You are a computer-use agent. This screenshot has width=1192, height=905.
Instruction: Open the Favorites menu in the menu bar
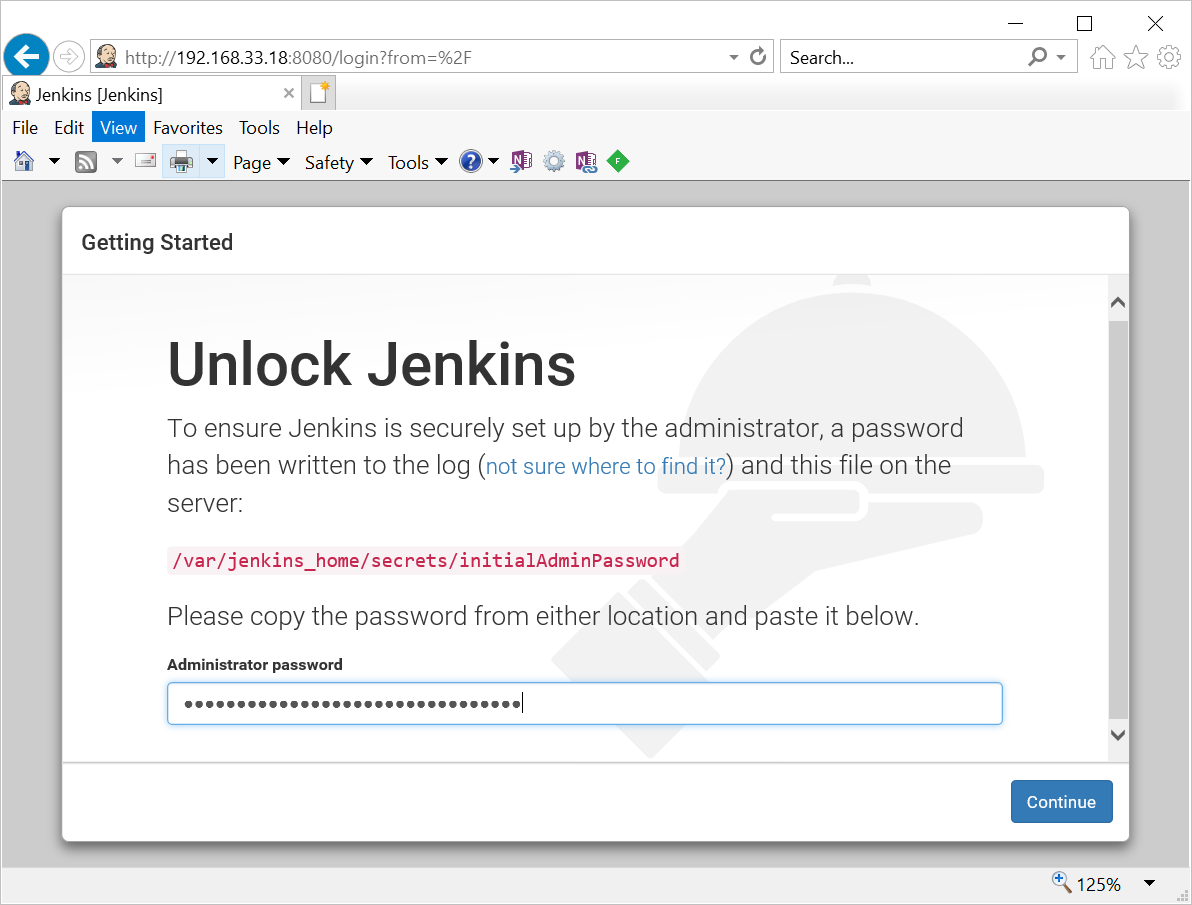click(188, 128)
